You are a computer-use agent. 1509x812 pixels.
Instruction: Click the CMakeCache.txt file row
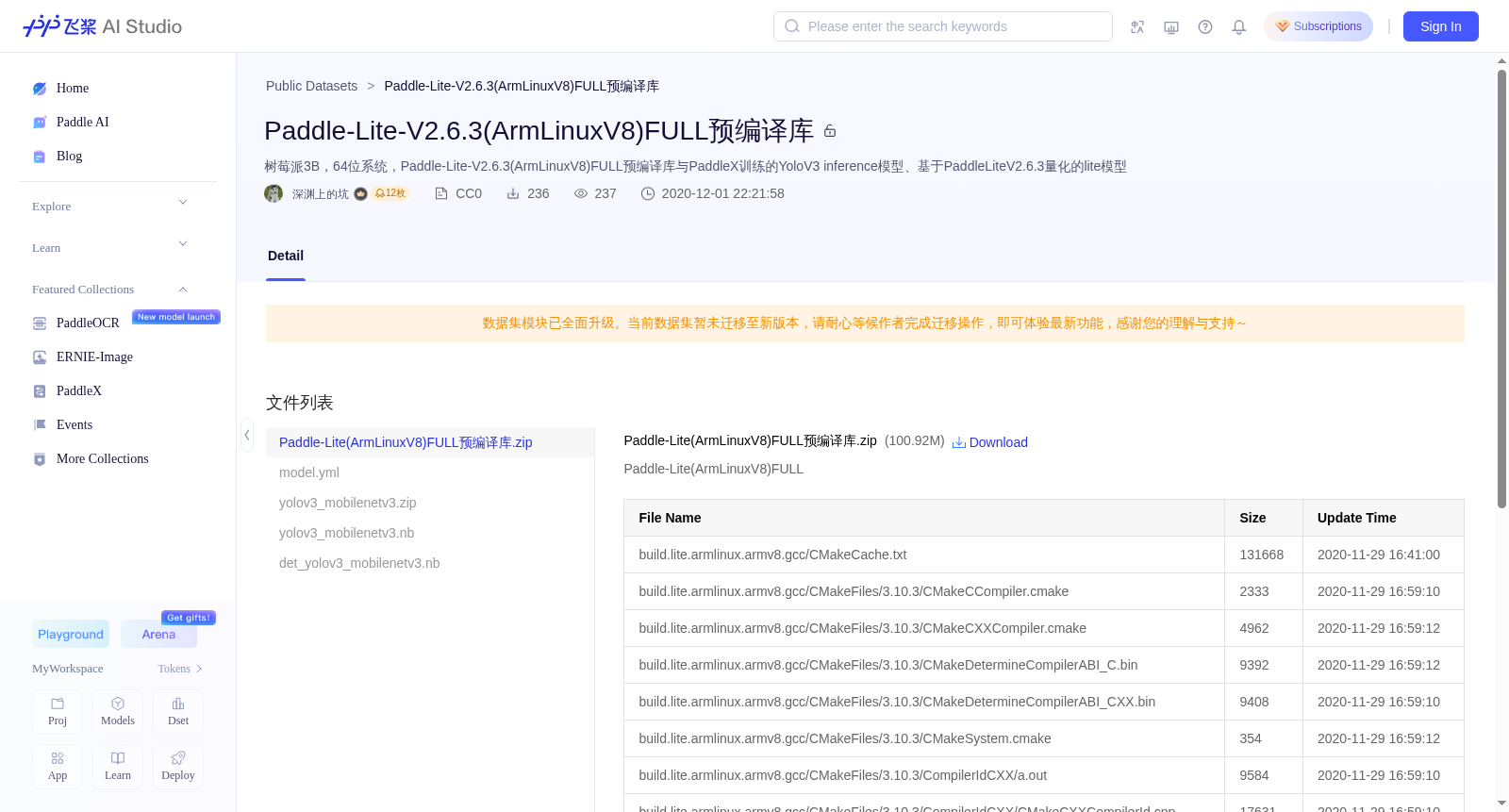1043,555
